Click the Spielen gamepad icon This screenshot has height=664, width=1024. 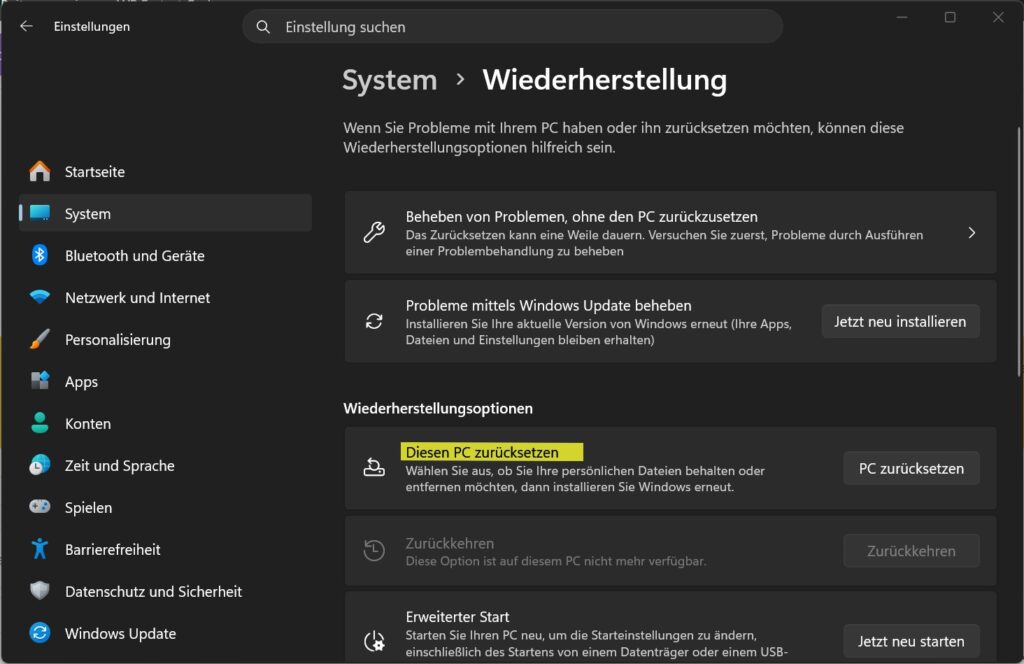pos(40,507)
